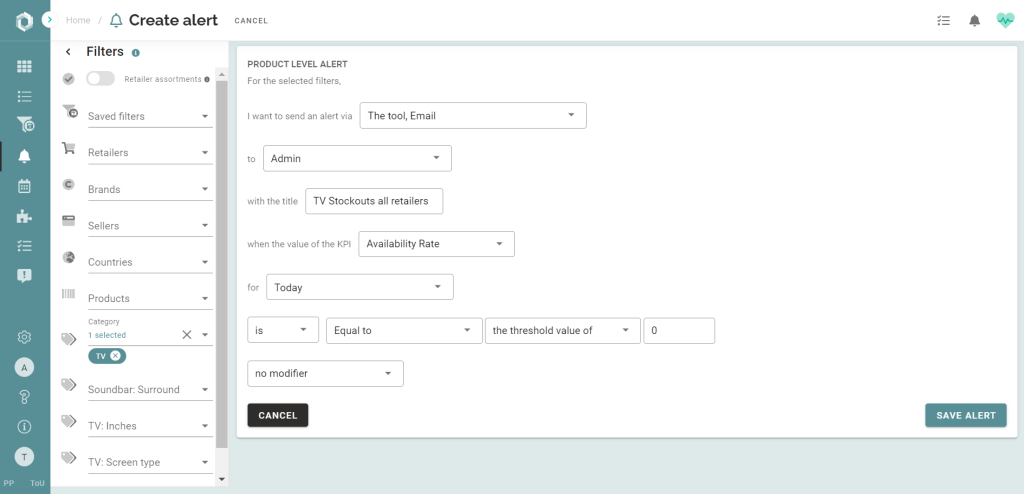Click the alerts bell icon in left sidebar
Screen dimensions: 1024x494
pyautogui.click(x=24, y=156)
